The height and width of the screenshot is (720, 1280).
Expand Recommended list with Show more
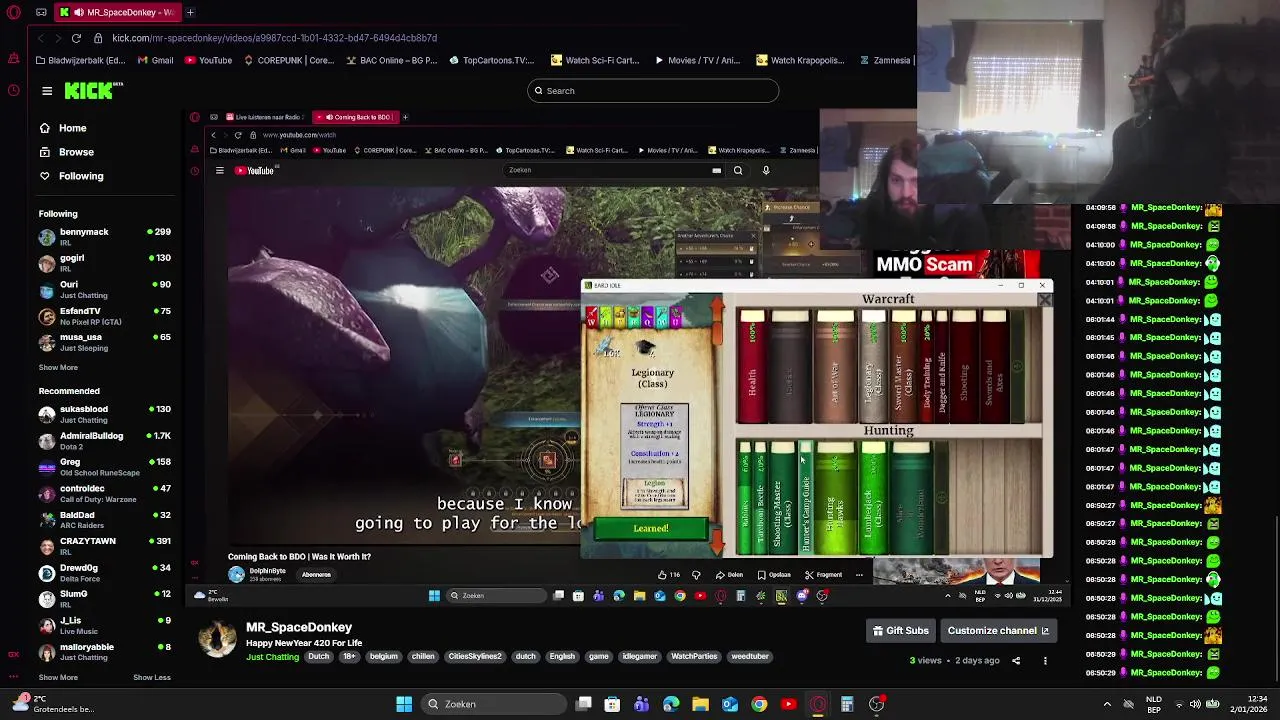[x=58, y=677]
